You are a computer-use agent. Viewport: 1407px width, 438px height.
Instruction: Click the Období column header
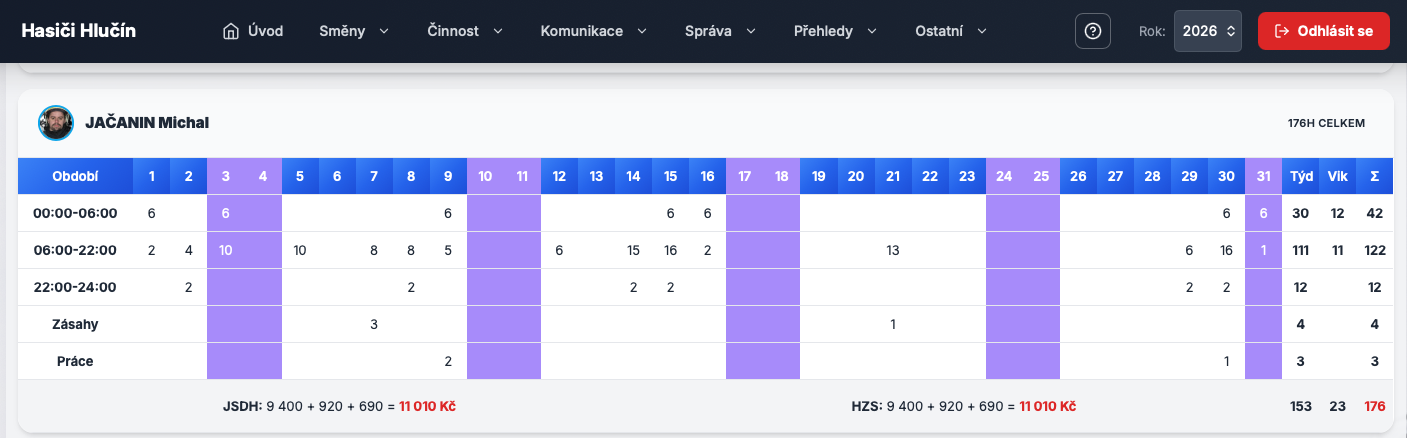[75, 176]
